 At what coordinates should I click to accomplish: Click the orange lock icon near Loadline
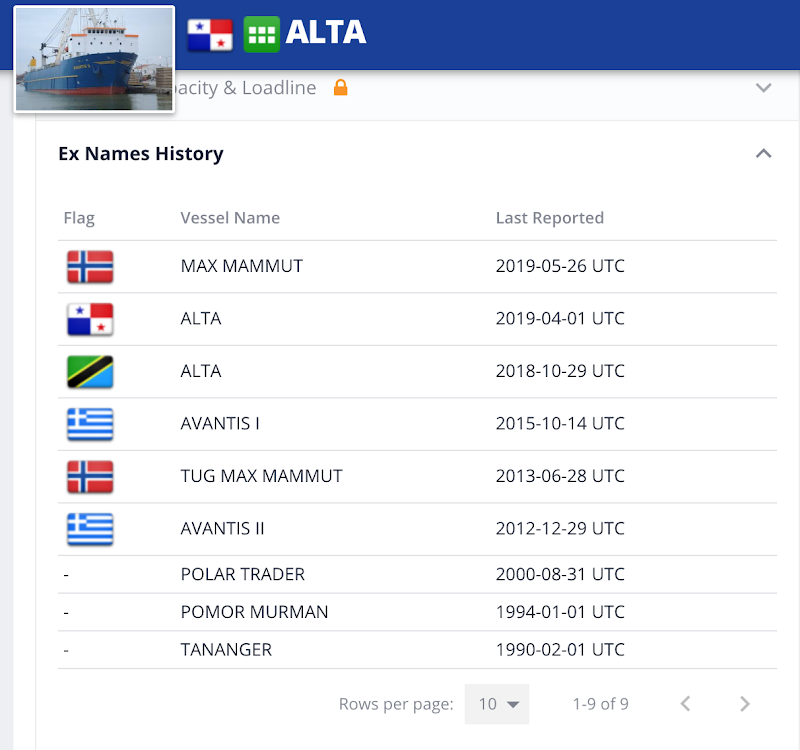340,88
